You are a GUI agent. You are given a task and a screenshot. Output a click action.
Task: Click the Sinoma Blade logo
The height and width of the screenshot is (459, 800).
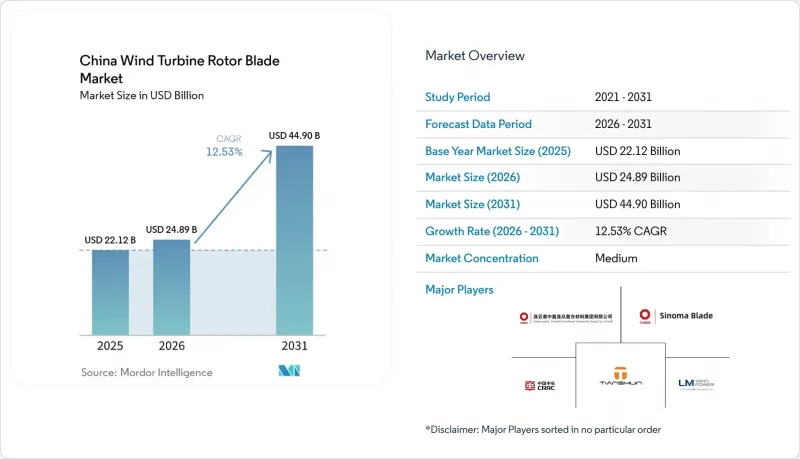[x=676, y=316]
